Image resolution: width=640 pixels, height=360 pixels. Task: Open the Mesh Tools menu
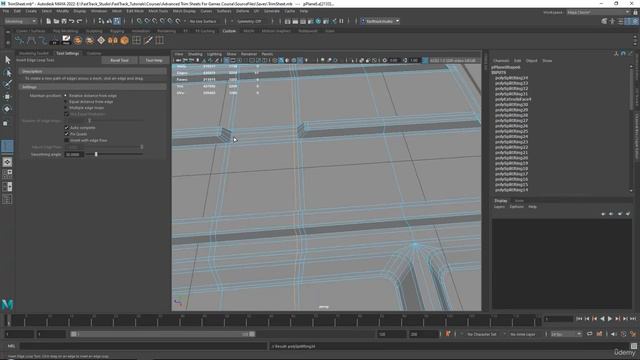click(158, 11)
